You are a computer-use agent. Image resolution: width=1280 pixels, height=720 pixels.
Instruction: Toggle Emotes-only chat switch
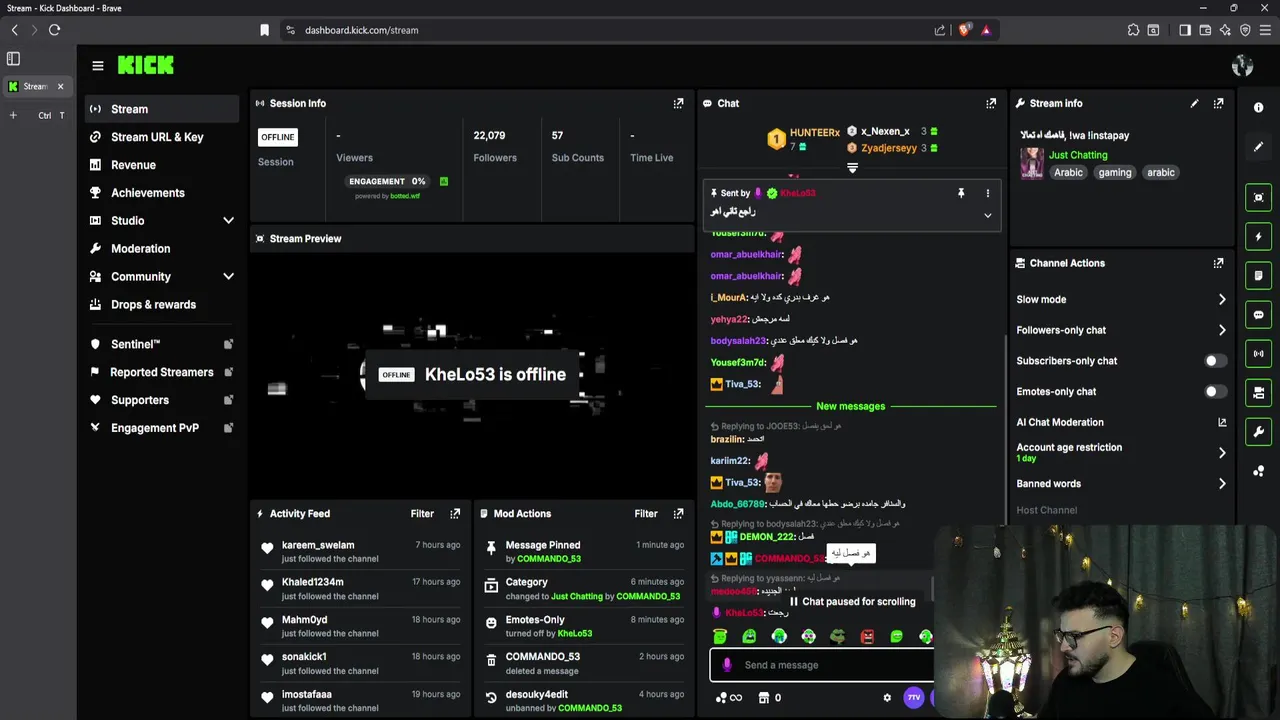pos(1215,391)
